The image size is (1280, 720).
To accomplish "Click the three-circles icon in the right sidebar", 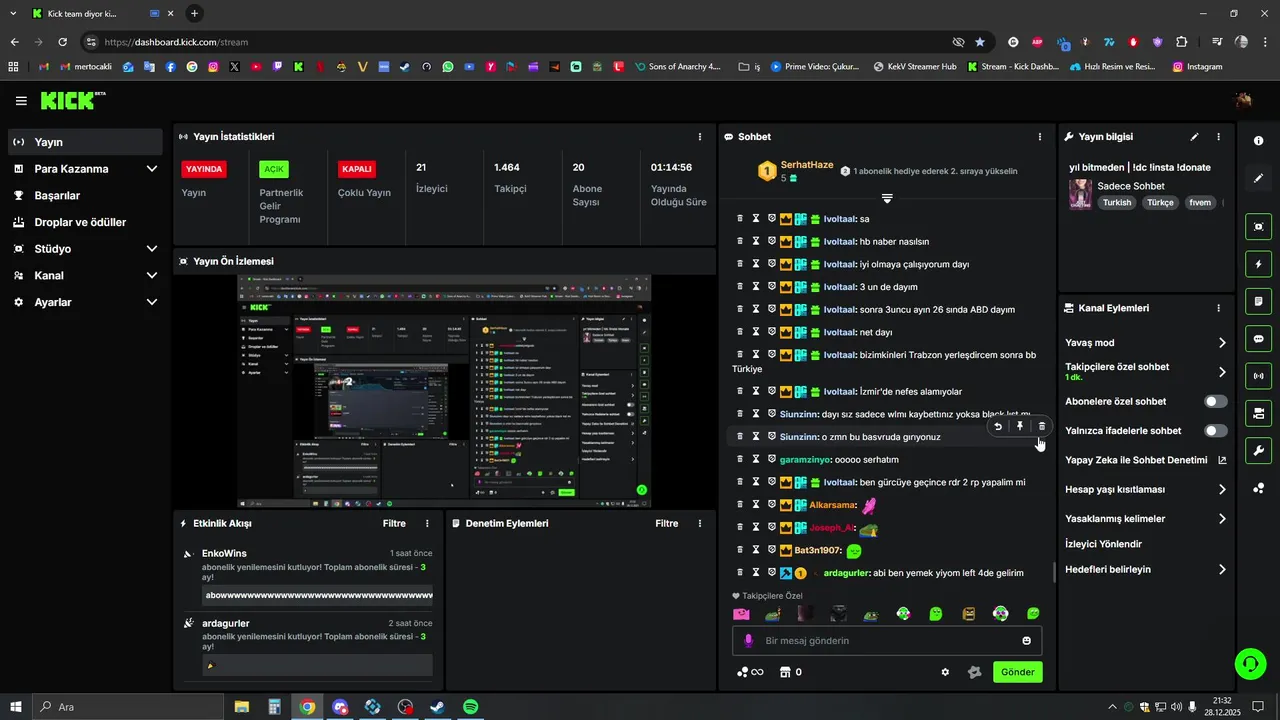I will click(x=1259, y=488).
